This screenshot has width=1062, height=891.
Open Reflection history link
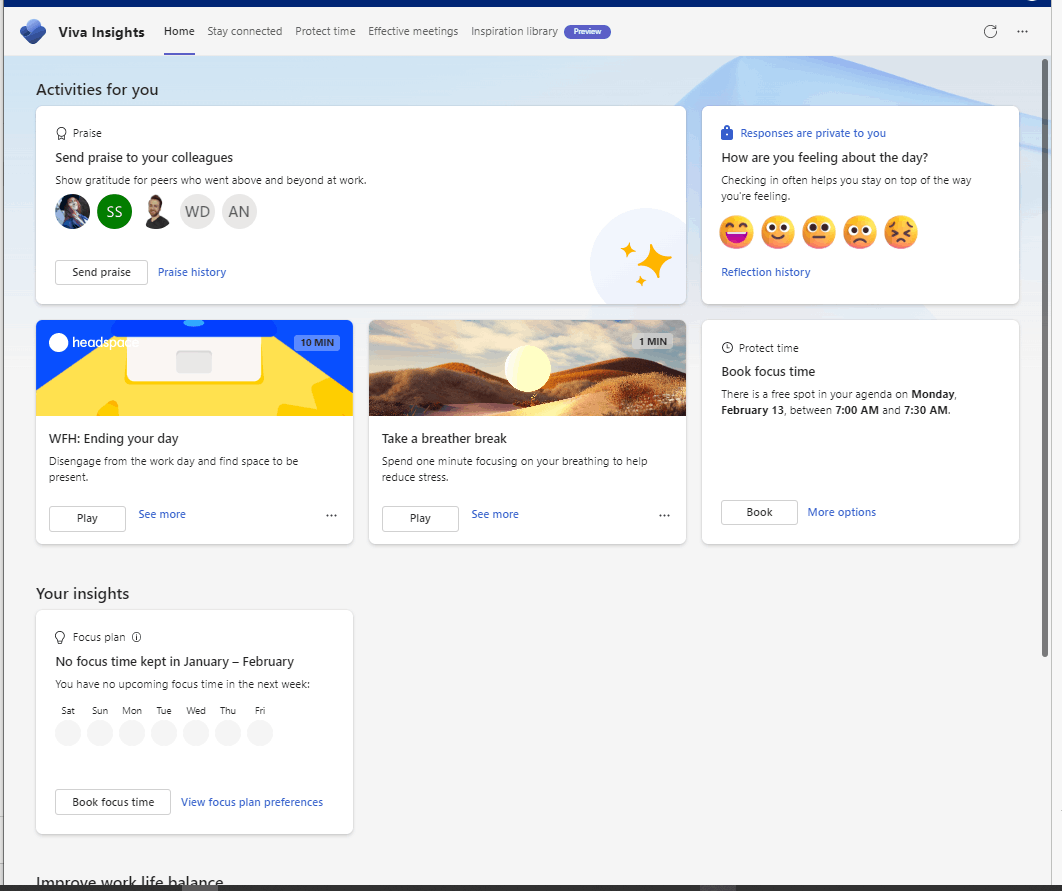click(765, 272)
